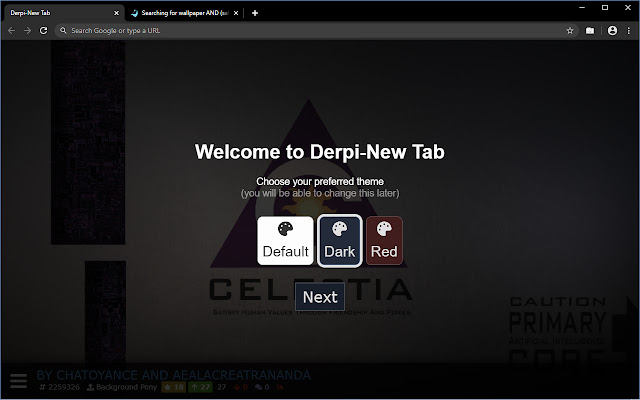Click the downvote arrow count
This screenshot has height=400, width=640.
click(x=241, y=387)
